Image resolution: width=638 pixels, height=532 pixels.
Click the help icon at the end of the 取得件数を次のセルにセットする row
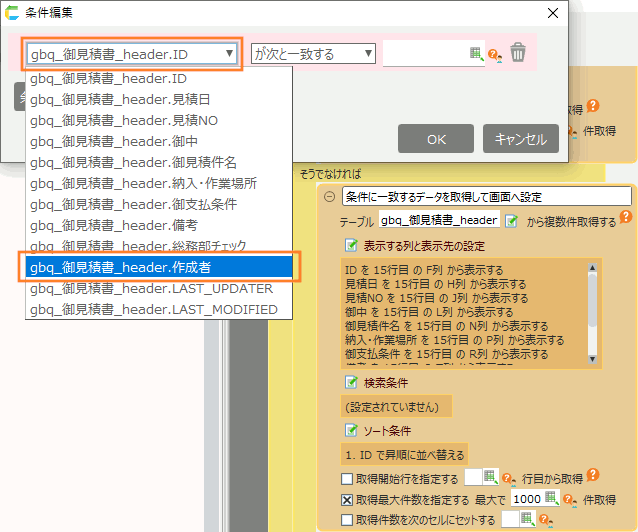point(546,520)
